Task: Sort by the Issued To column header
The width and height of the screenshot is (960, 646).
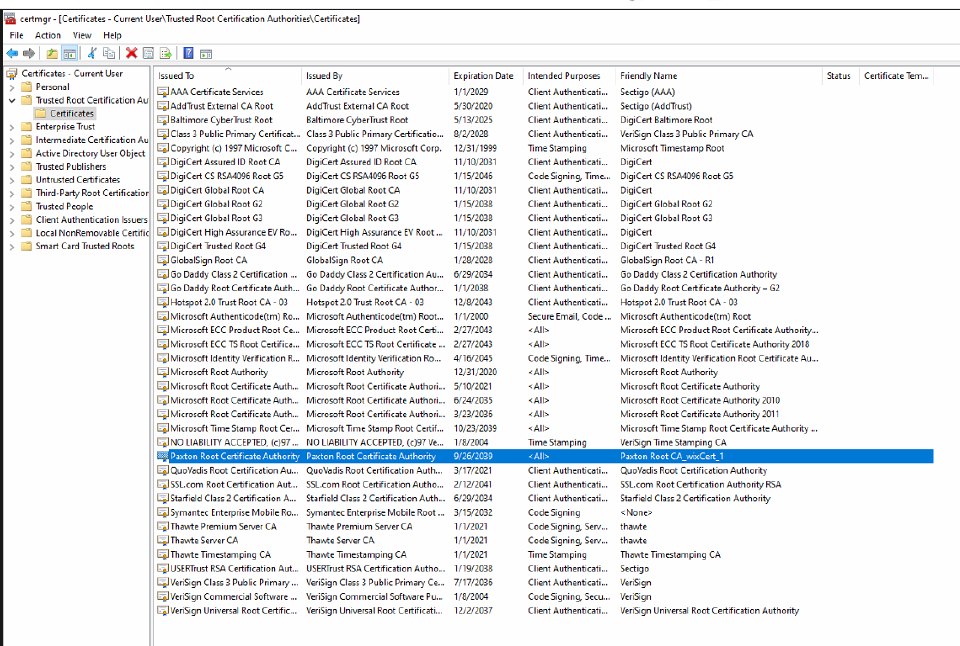Action: (x=228, y=76)
